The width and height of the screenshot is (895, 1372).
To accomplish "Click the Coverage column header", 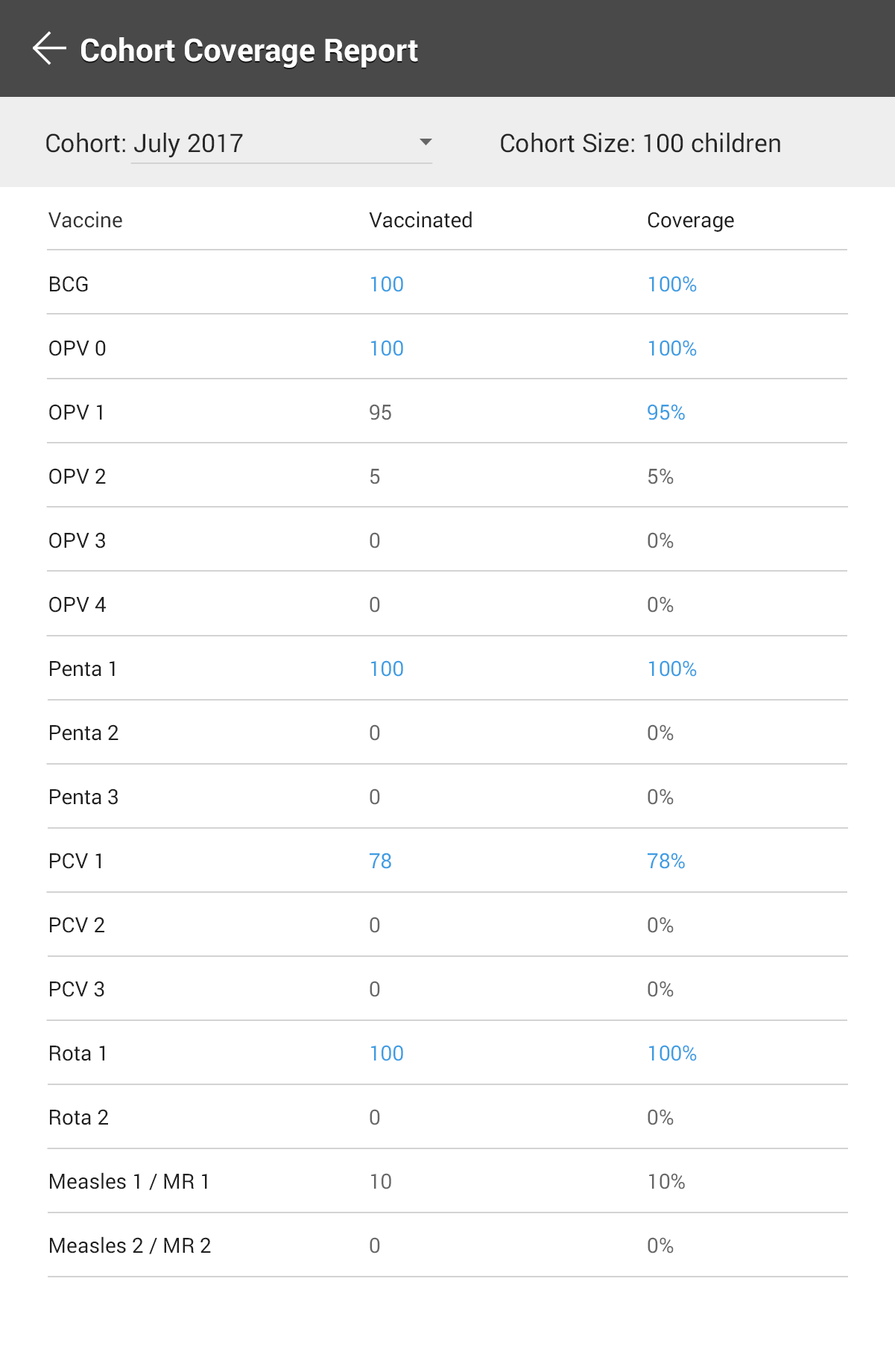I will [690, 220].
